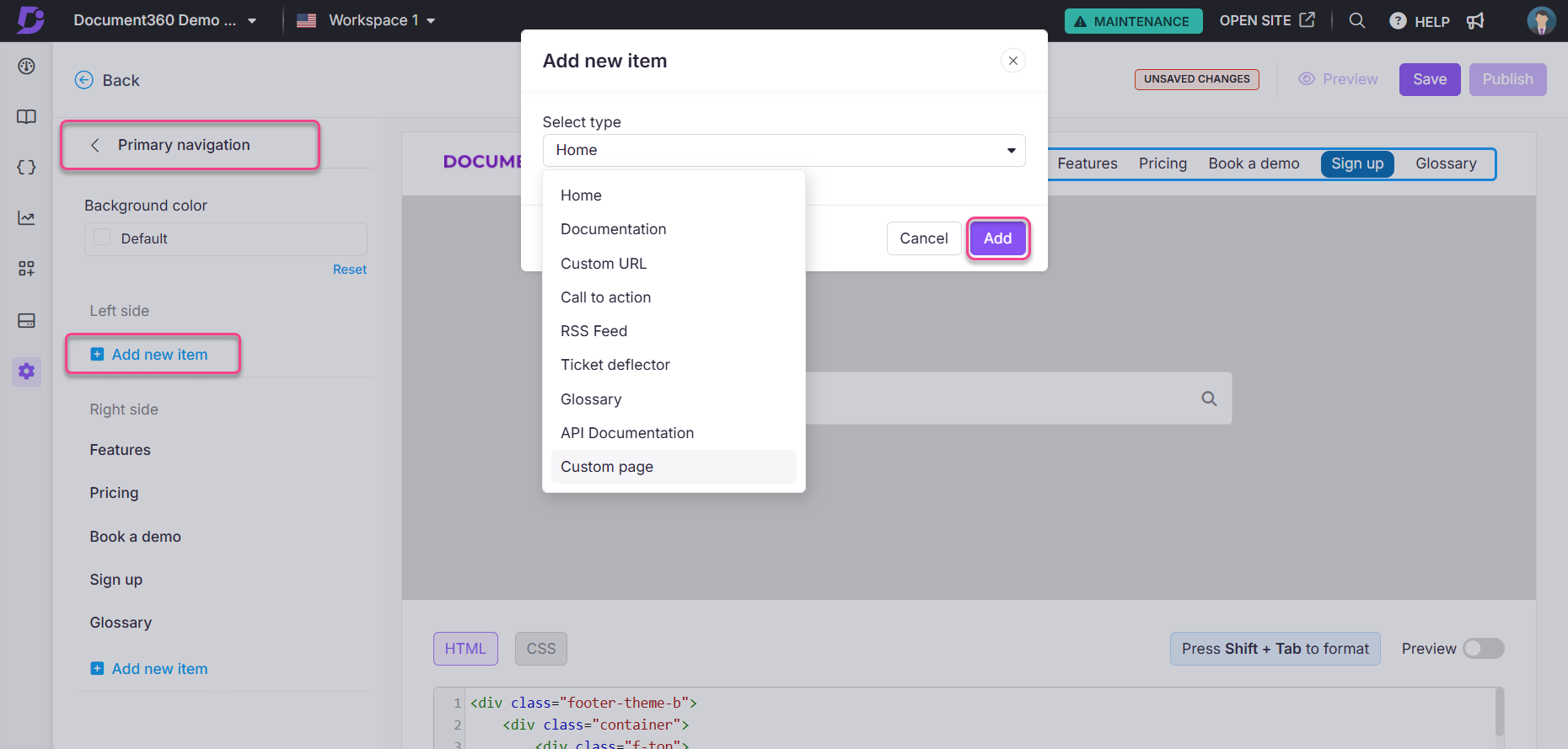
Task: Expand the Workspace 1 dropdown
Action: pyautogui.click(x=431, y=21)
